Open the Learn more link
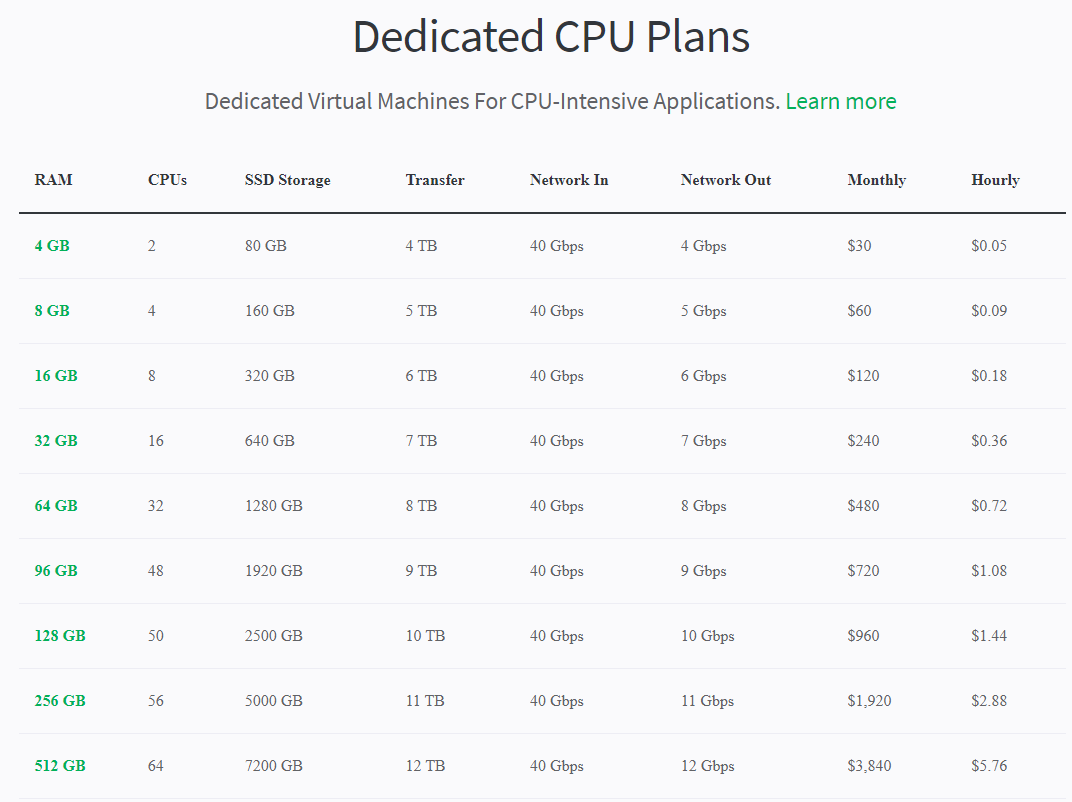Screen dimensions: 1072x802 coord(840,102)
